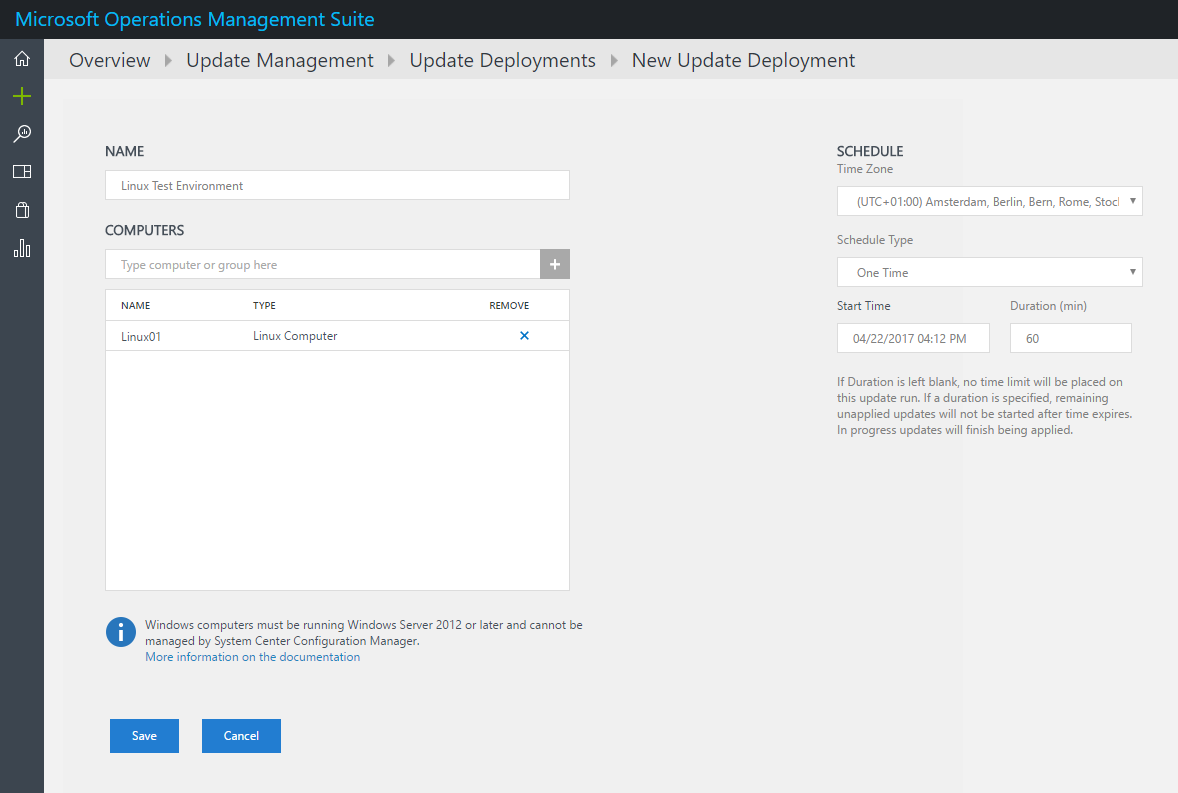Go to Update Deployments breadcrumb
Screen dimensions: 1178x793
pyautogui.click(x=503, y=60)
